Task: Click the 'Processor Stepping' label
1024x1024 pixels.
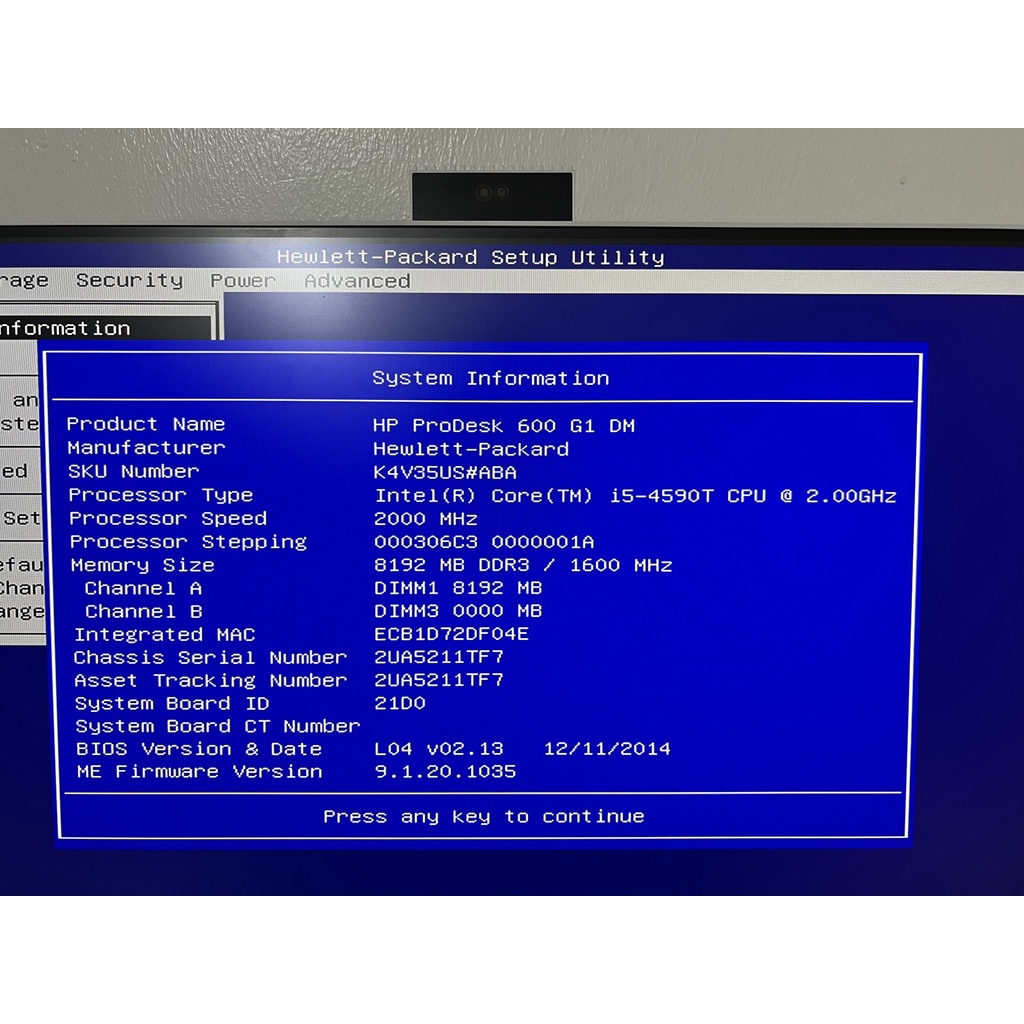Action: tap(188, 542)
